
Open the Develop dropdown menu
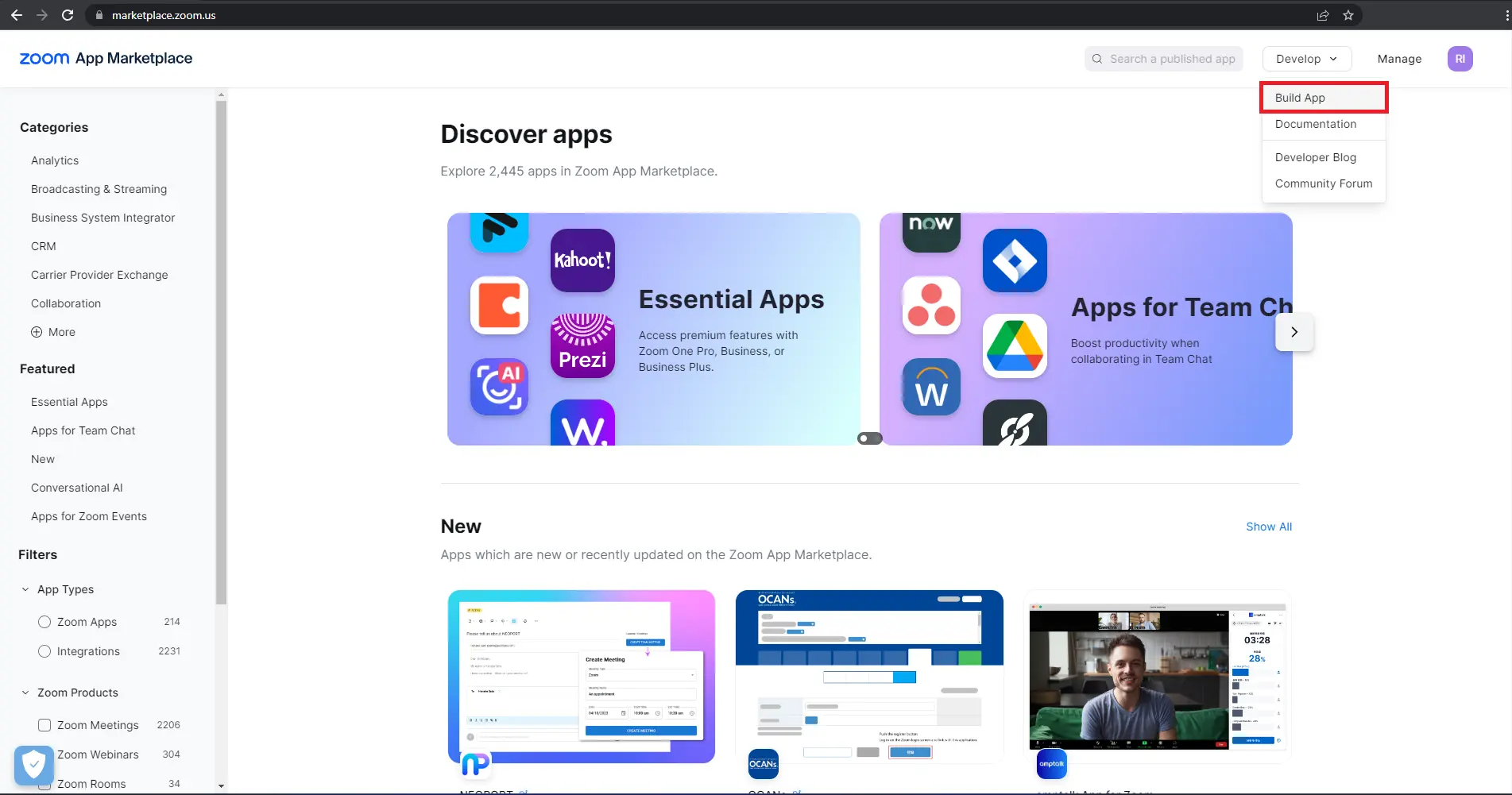(1307, 59)
